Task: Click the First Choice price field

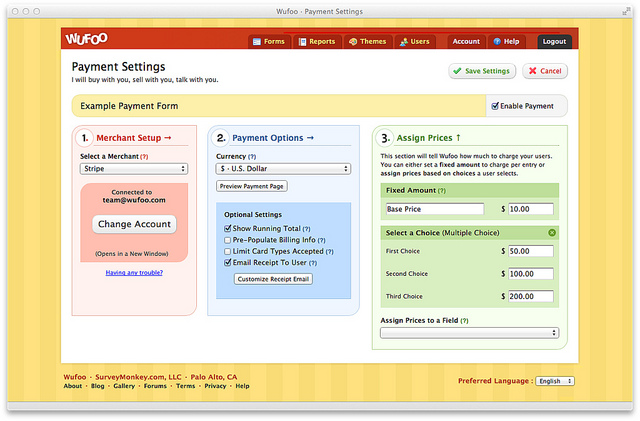Action: tap(531, 251)
